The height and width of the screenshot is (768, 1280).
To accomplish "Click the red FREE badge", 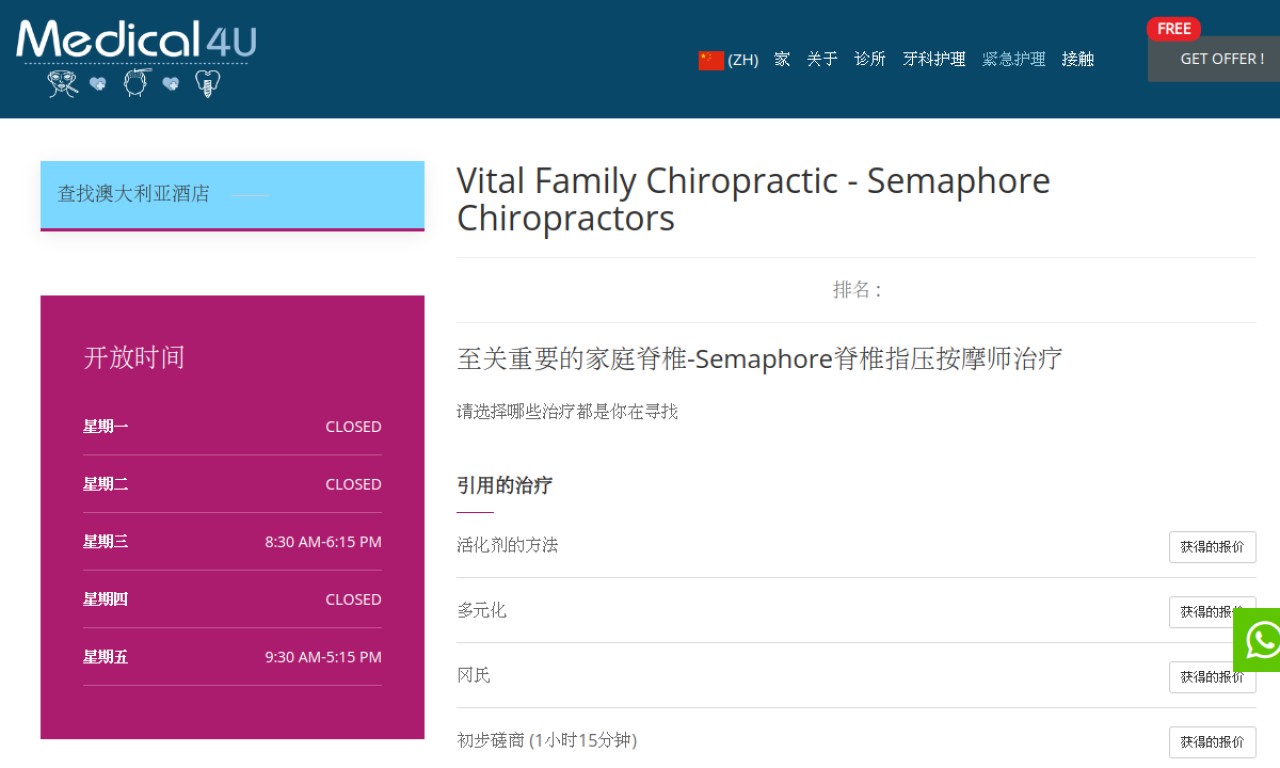I will [x=1173, y=29].
